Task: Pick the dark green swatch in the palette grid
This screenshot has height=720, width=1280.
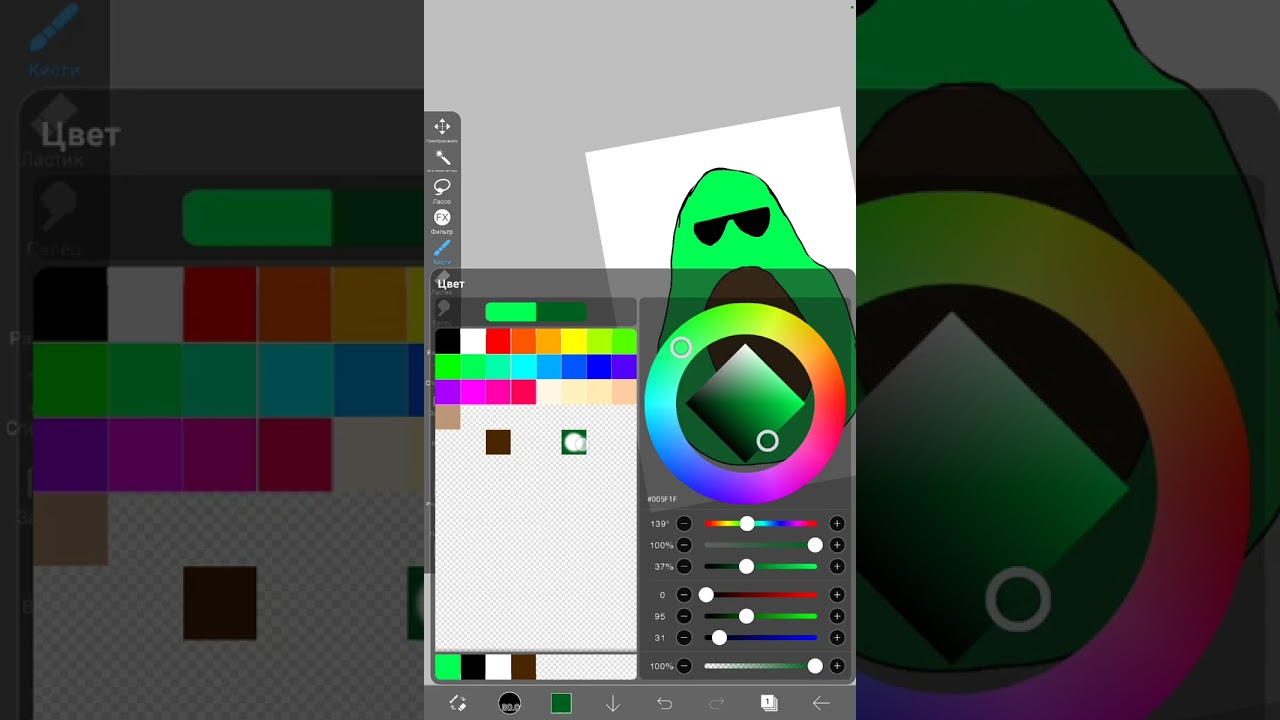Action: click(574, 442)
